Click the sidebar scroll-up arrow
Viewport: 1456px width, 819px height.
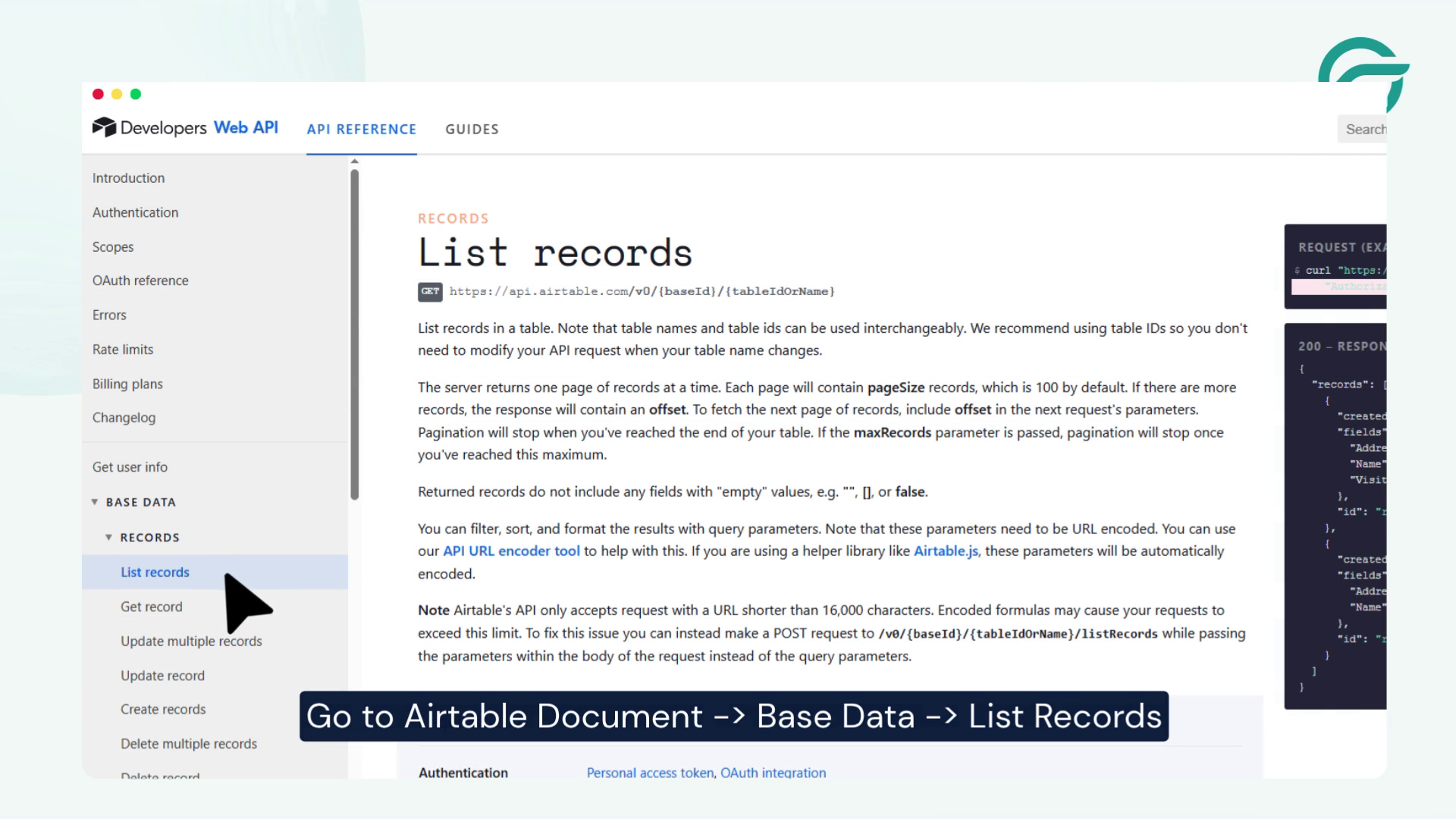pyautogui.click(x=354, y=162)
